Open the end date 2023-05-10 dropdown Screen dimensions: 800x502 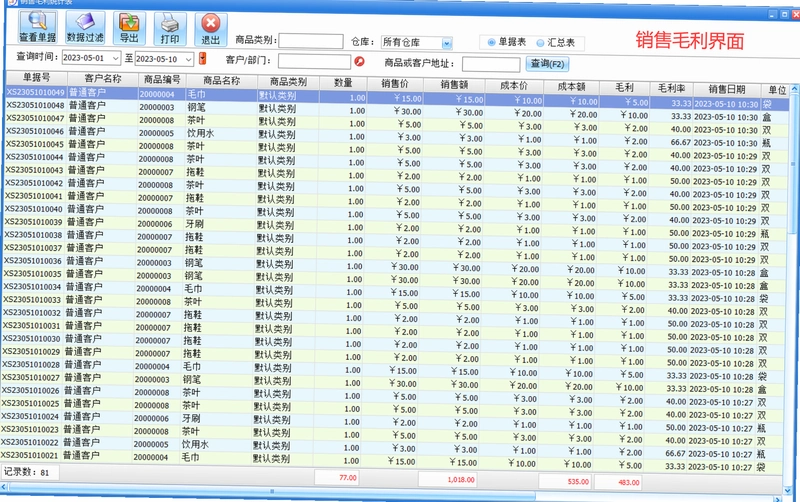click(189, 59)
